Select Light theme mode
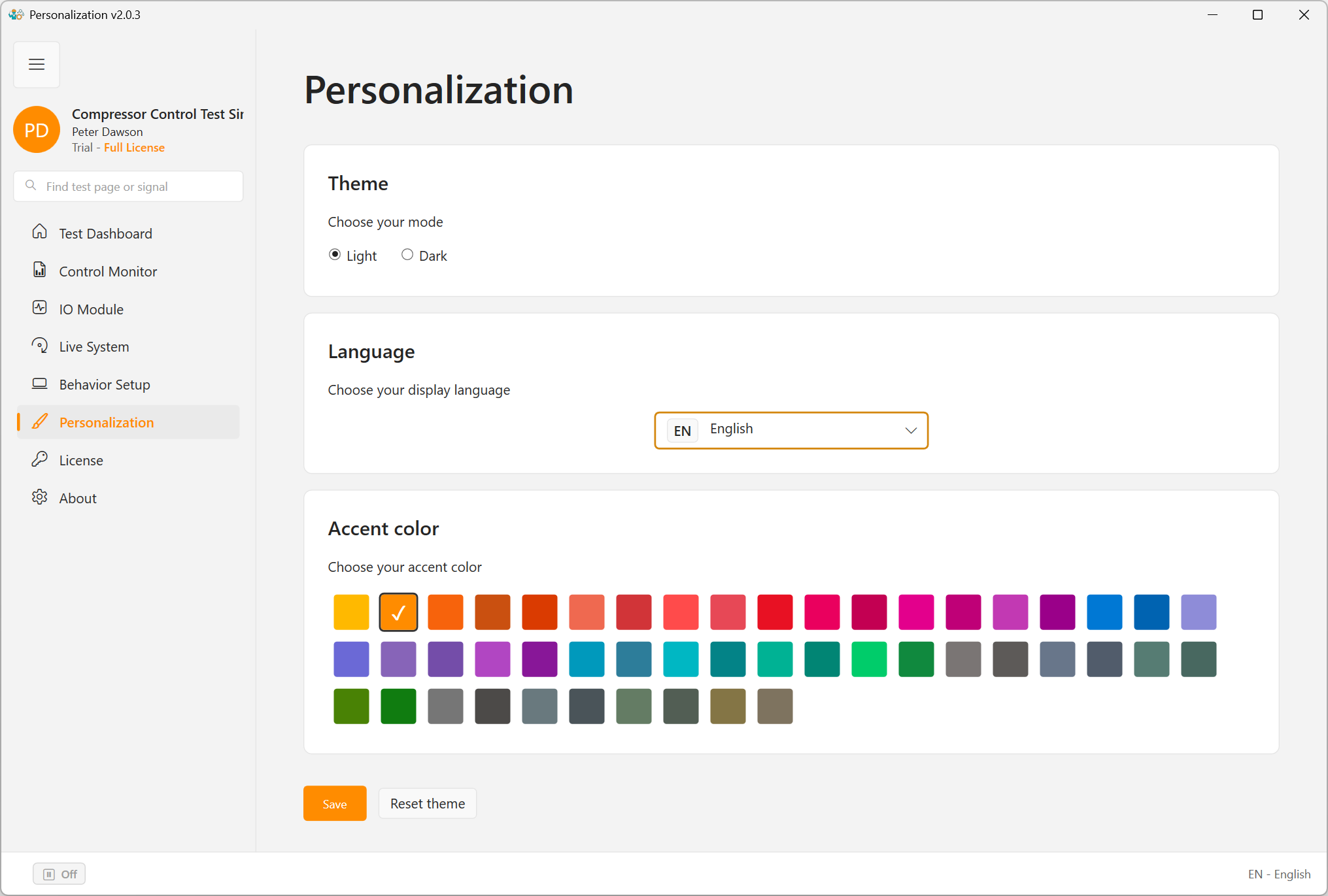The height and width of the screenshot is (896, 1328). (352, 256)
